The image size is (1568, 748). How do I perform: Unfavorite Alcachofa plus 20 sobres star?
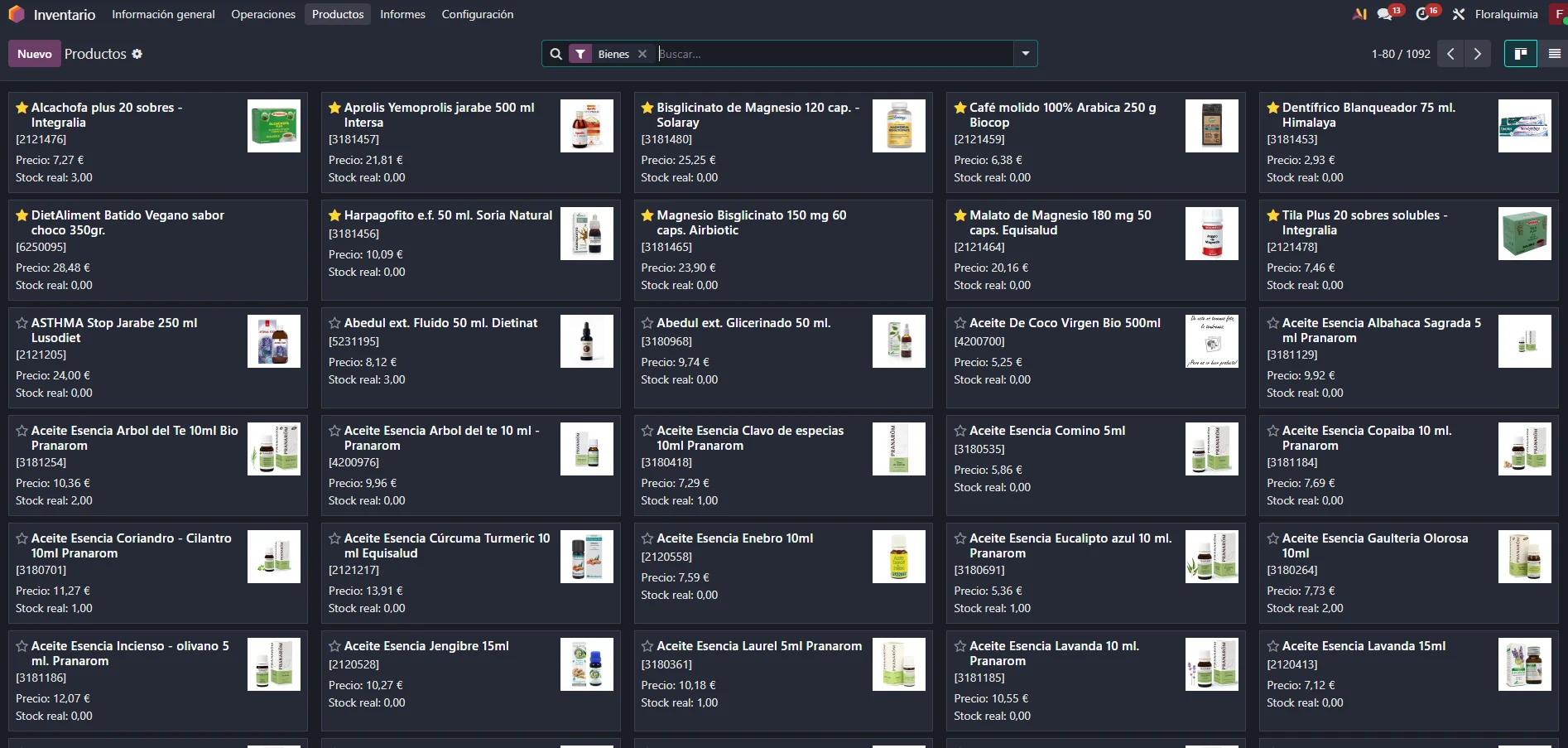coord(22,108)
